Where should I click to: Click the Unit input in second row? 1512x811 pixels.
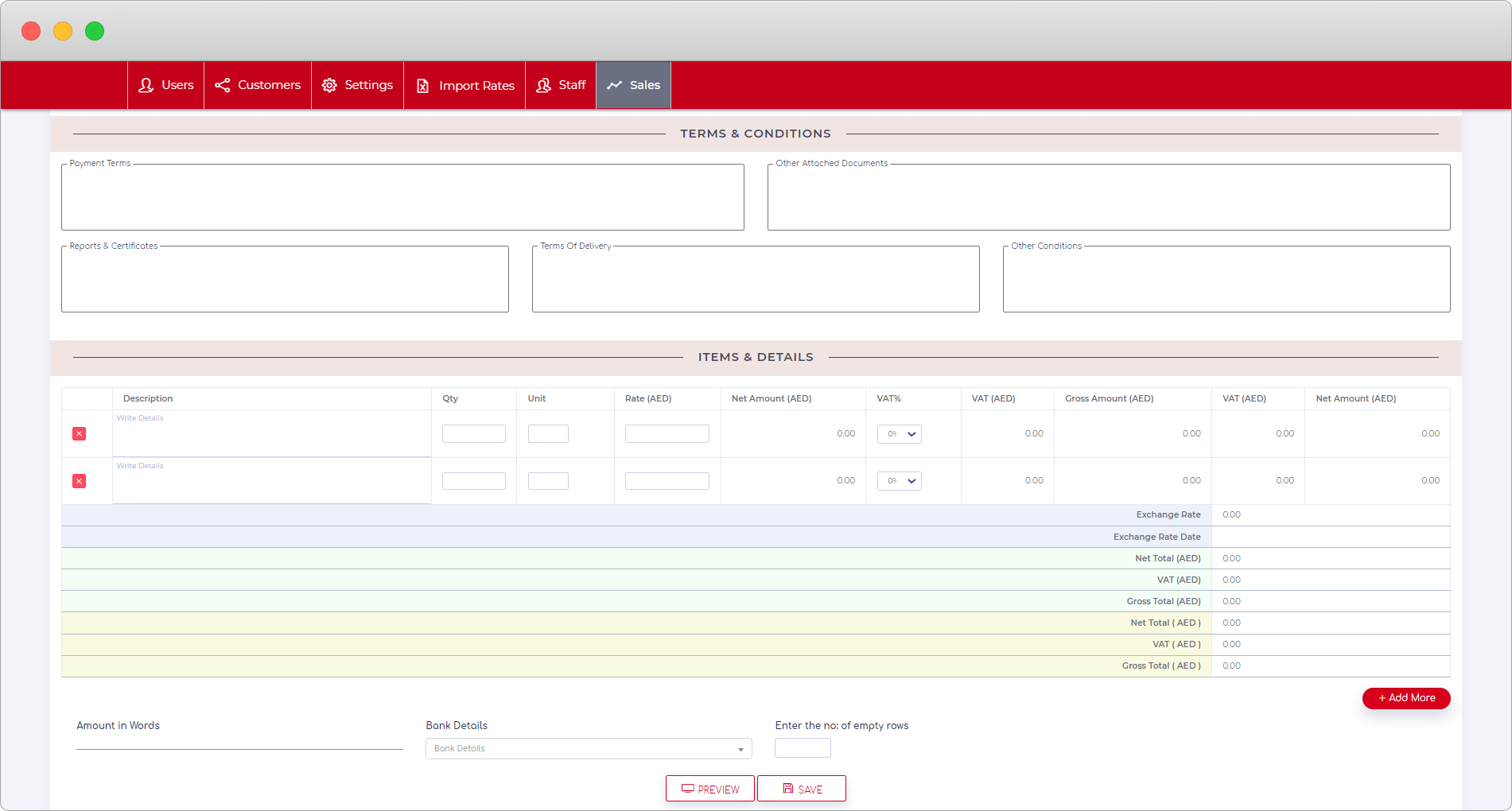pos(548,481)
